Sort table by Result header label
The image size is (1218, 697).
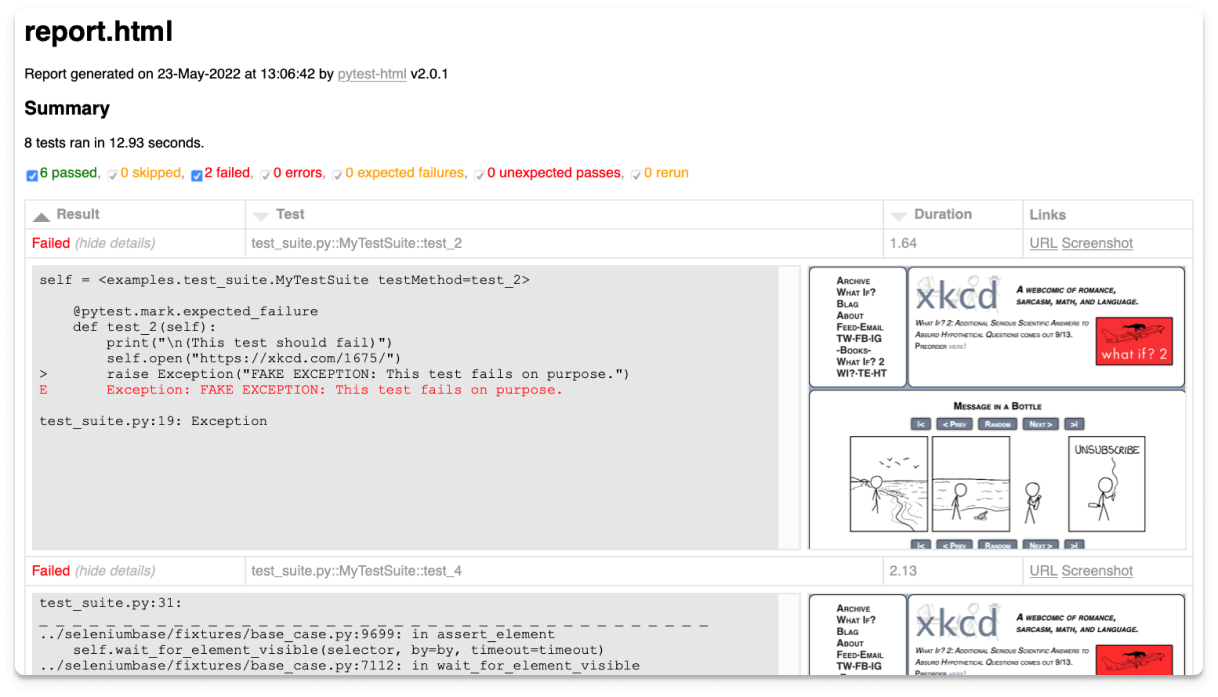coord(78,214)
